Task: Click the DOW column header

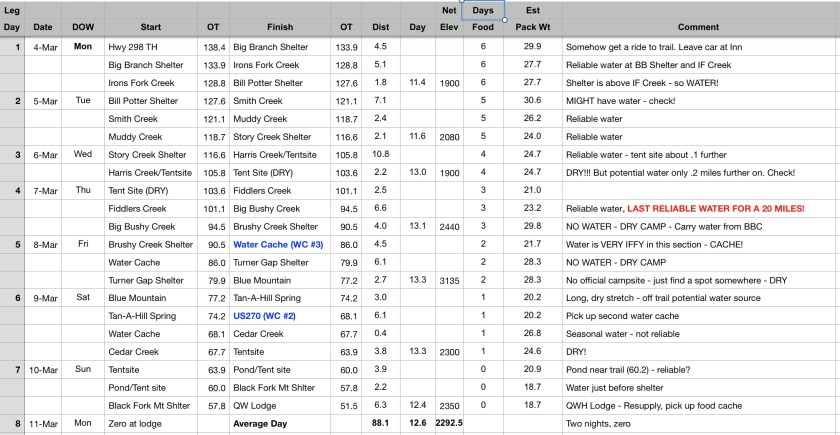Action: (85, 27)
